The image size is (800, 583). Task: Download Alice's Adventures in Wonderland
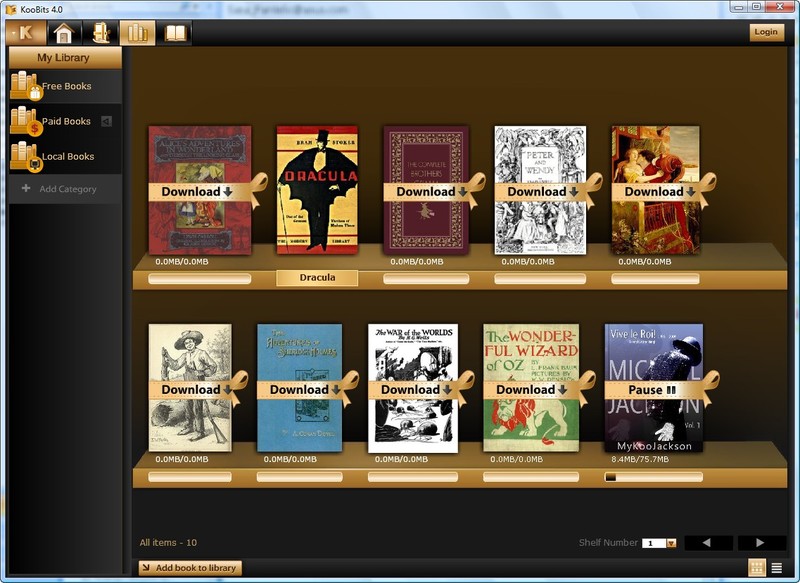point(196,192)
